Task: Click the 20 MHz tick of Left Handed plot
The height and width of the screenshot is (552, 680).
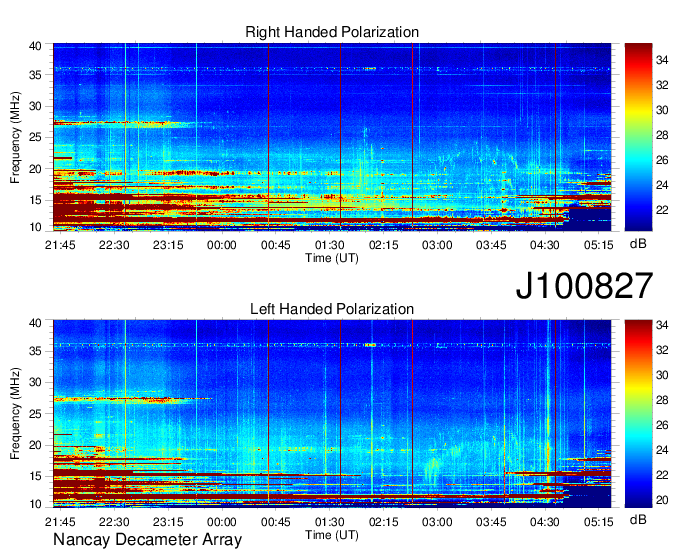Action: [35, 445]
